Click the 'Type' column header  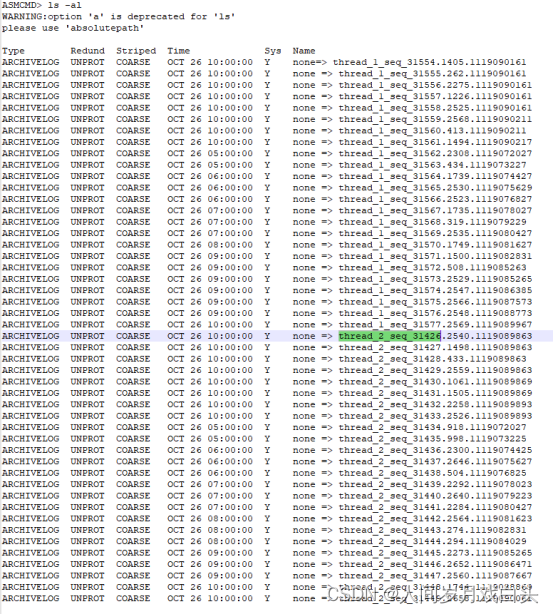click(13, 51)
